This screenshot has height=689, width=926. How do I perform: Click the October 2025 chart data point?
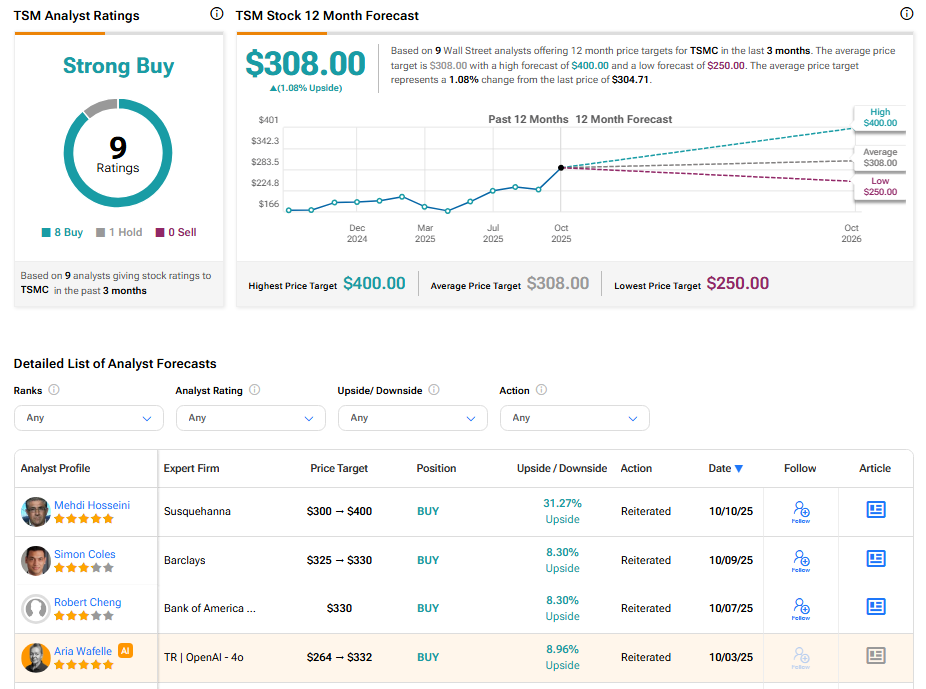point(561,168)
